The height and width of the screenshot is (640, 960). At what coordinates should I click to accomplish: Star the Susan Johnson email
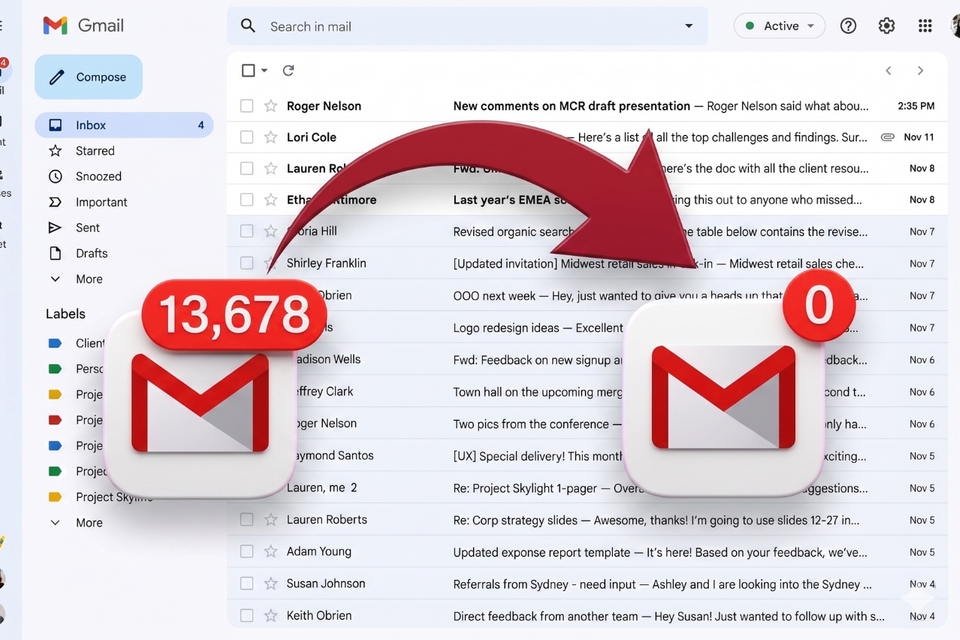click(x=271, y=584)
